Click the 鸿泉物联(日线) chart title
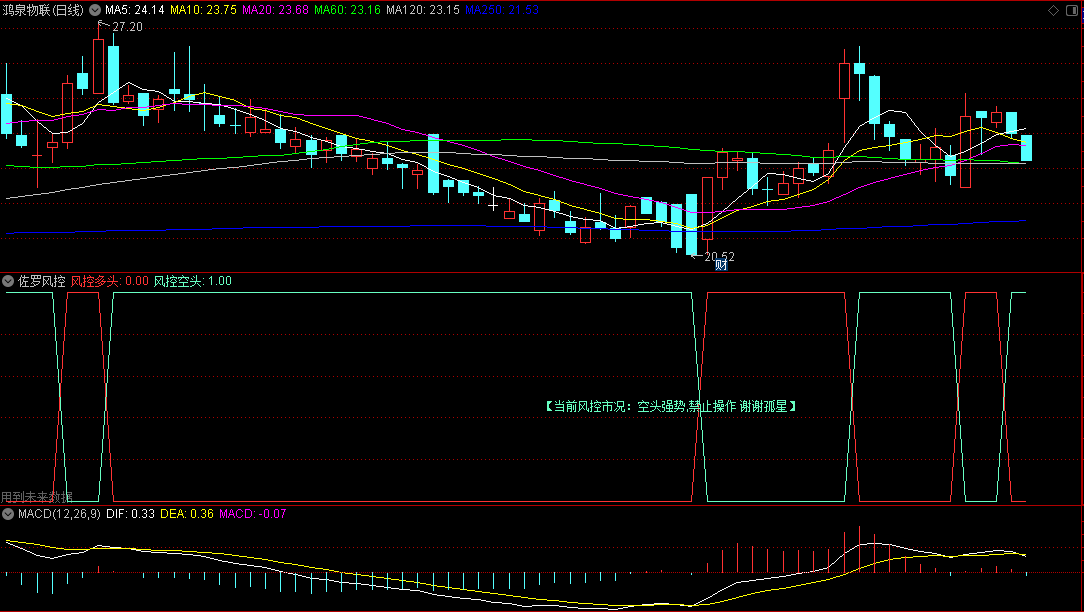The image size is (1084, 612). (x=42, y=10)
